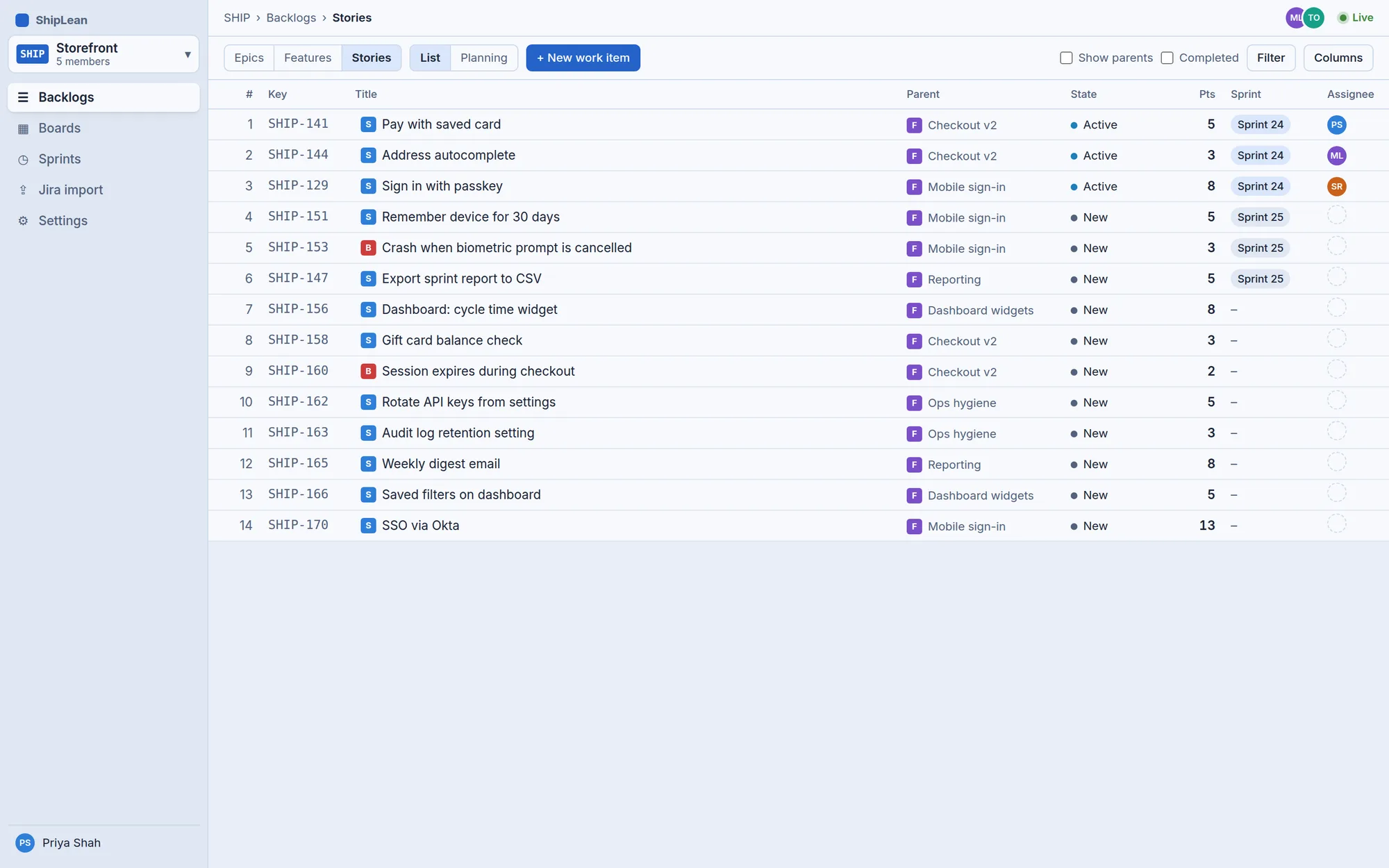The image size is (1389, 868).
Task: Click the Active state for SHIP-144
Action: (1094, 156)
